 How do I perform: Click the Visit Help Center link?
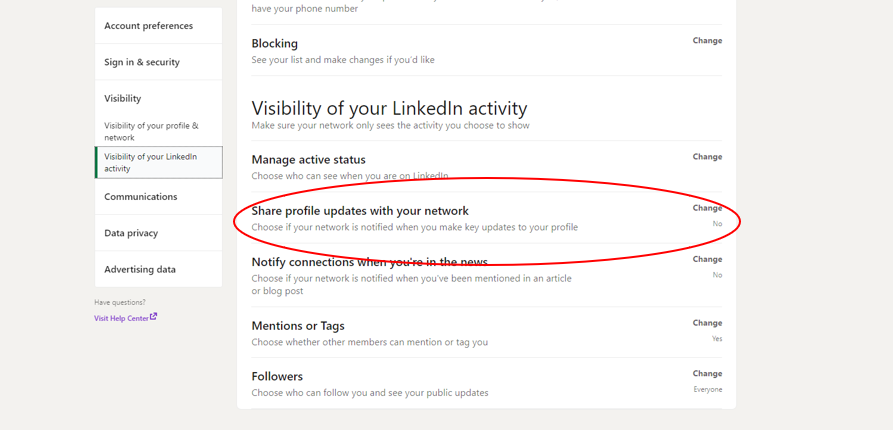[121, 318]
